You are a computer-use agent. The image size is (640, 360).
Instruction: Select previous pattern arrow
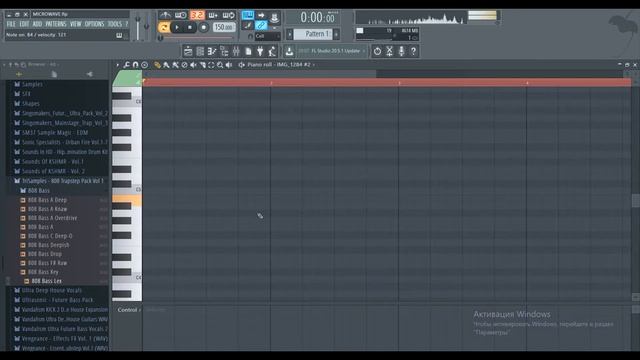289,34
